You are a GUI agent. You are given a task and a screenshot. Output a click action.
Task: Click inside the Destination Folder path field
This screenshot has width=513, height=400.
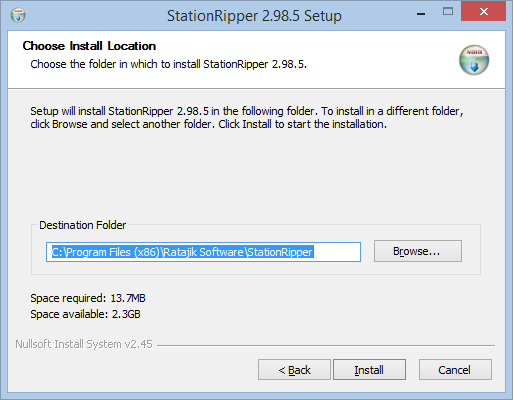(x=203, y=252)
